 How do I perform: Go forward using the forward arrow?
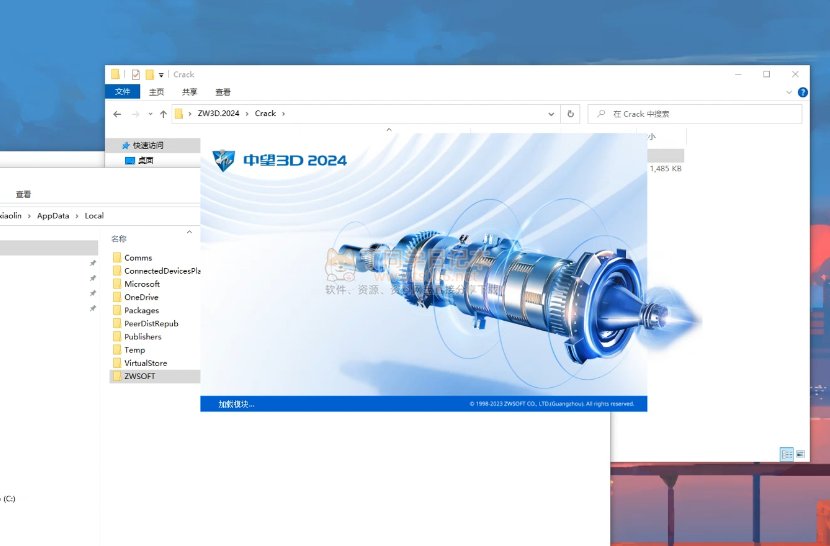coord(135,114)
